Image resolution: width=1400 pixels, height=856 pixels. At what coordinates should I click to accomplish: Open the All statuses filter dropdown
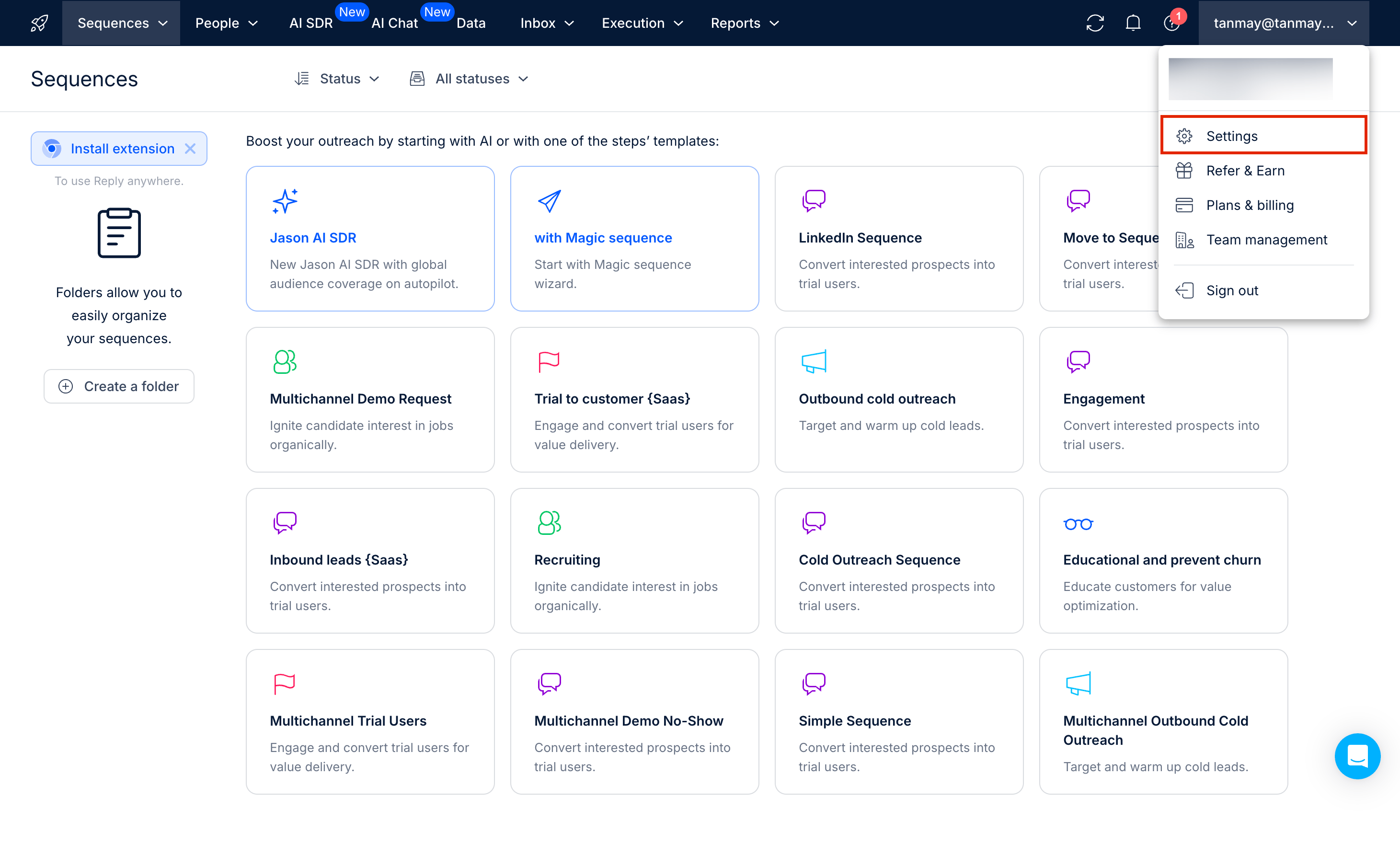pos(470,79)
